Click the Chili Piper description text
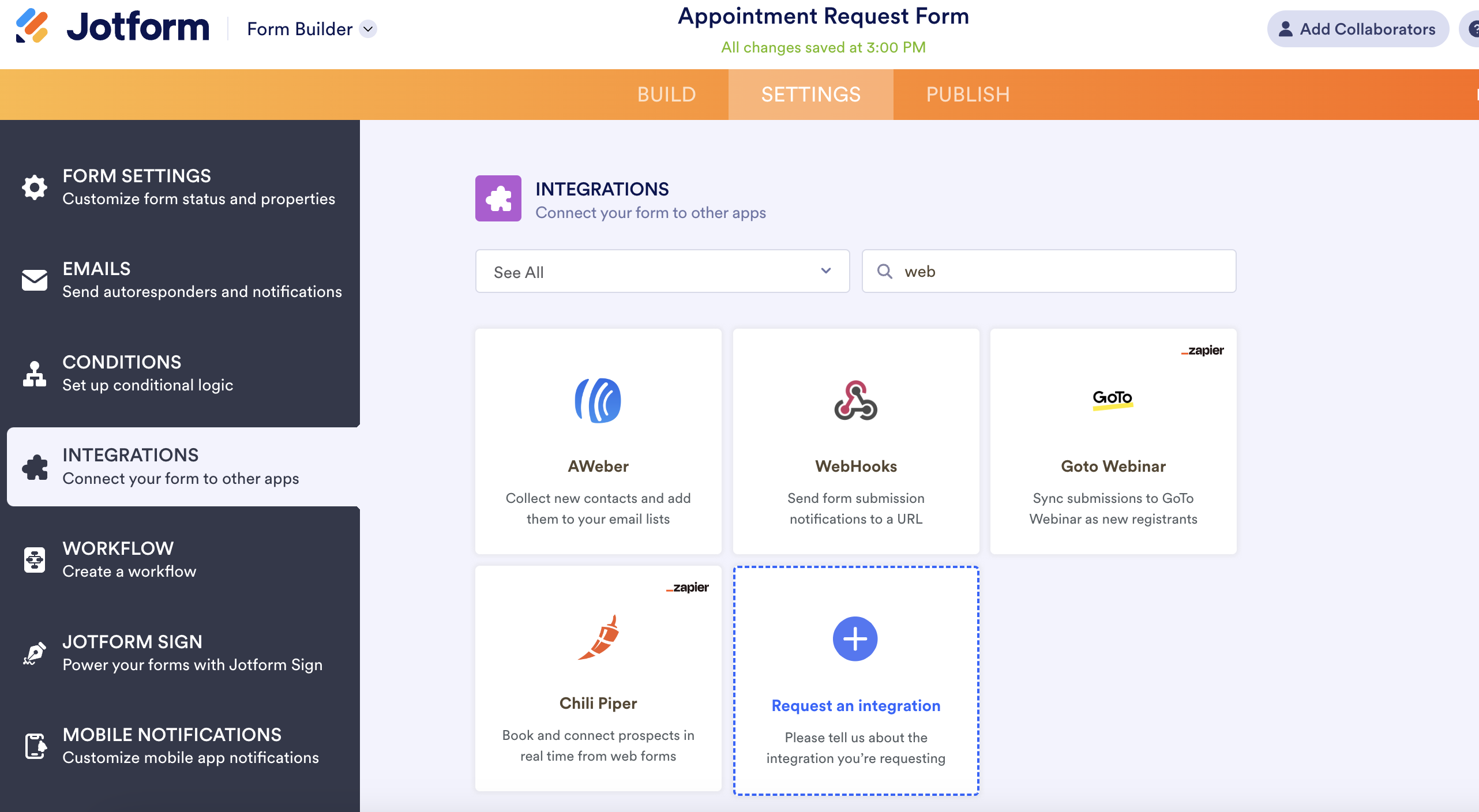Viewport: 1479px width, 812px height. 598,746
